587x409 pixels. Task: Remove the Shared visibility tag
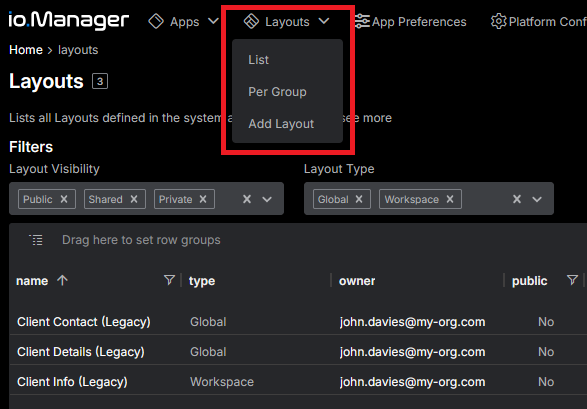tap(134, 199)
